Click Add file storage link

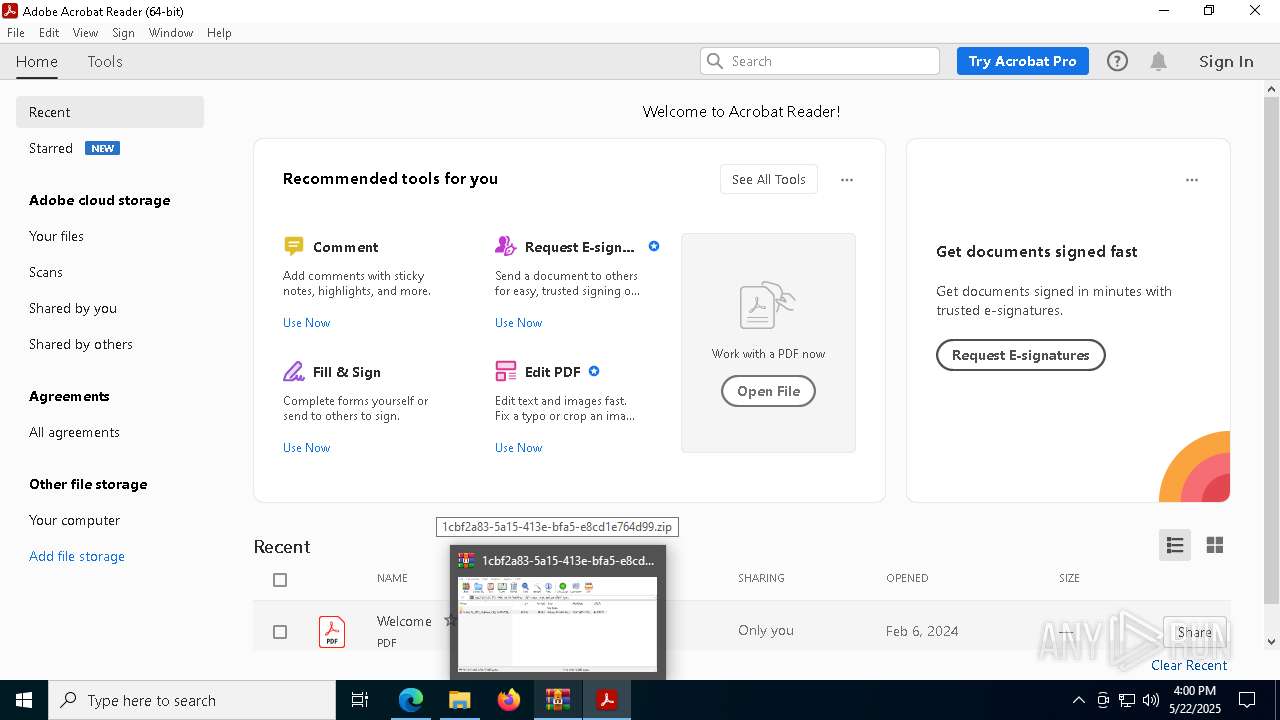[x=77, y=556]
